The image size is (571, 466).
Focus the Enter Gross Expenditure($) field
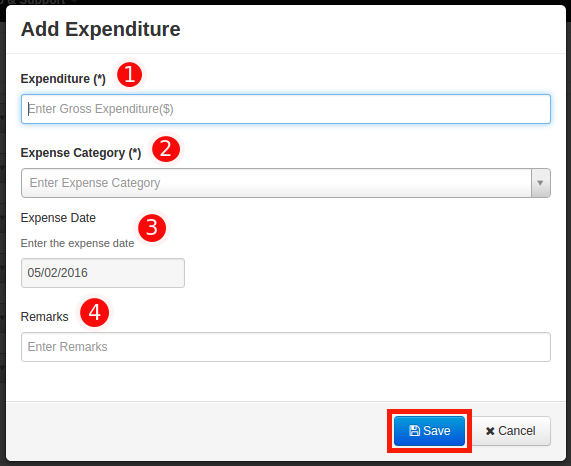click(x=286, y=109)
